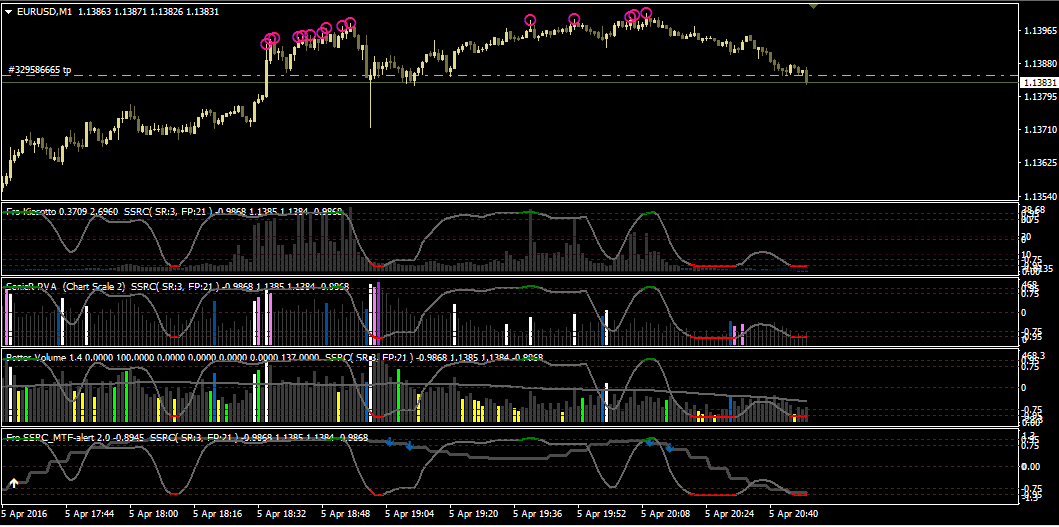1059x527 pixels.
Task: Click the 1.13625 price scale label
Action: [1040, 164]
